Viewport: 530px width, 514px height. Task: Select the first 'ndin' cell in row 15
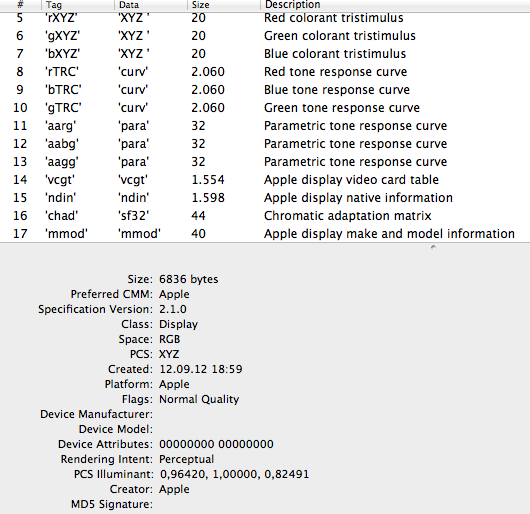61,198
